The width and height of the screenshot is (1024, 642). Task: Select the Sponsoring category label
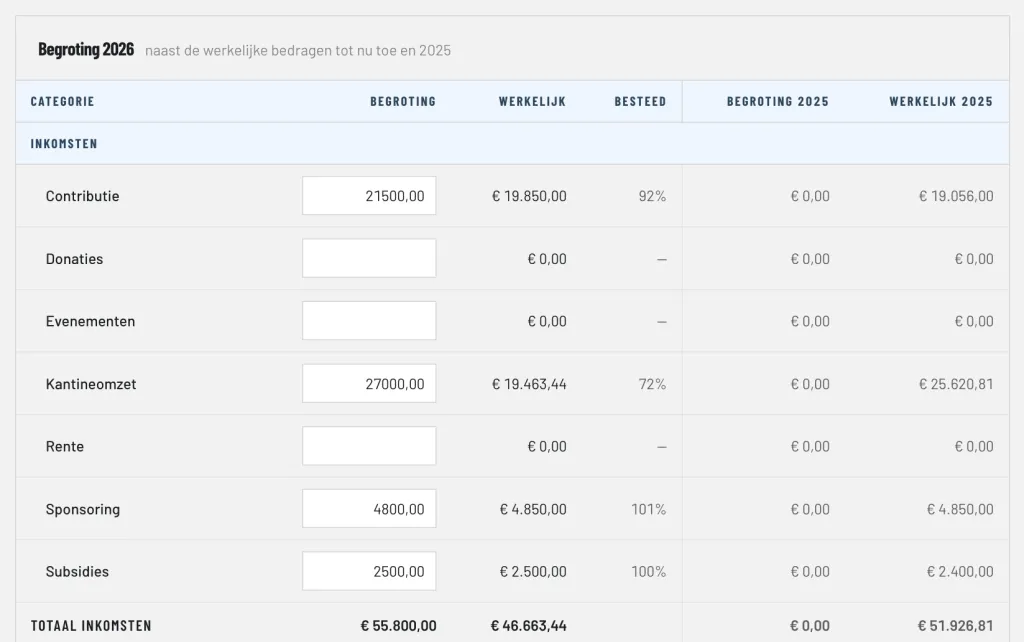click(83, 509)
